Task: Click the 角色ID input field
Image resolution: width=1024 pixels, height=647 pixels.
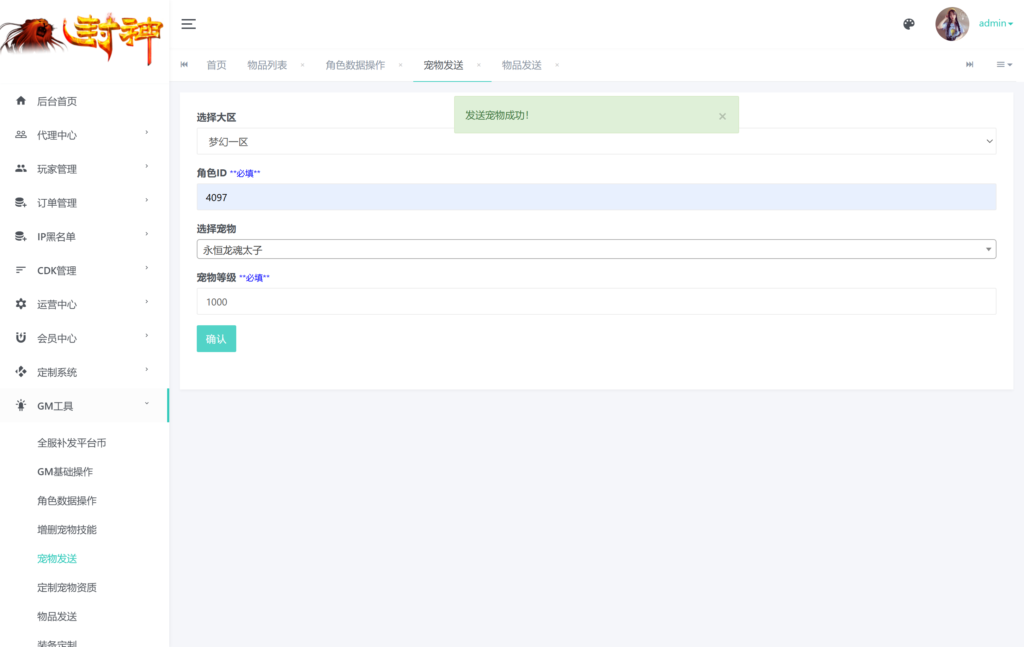Action: (596, 197)
